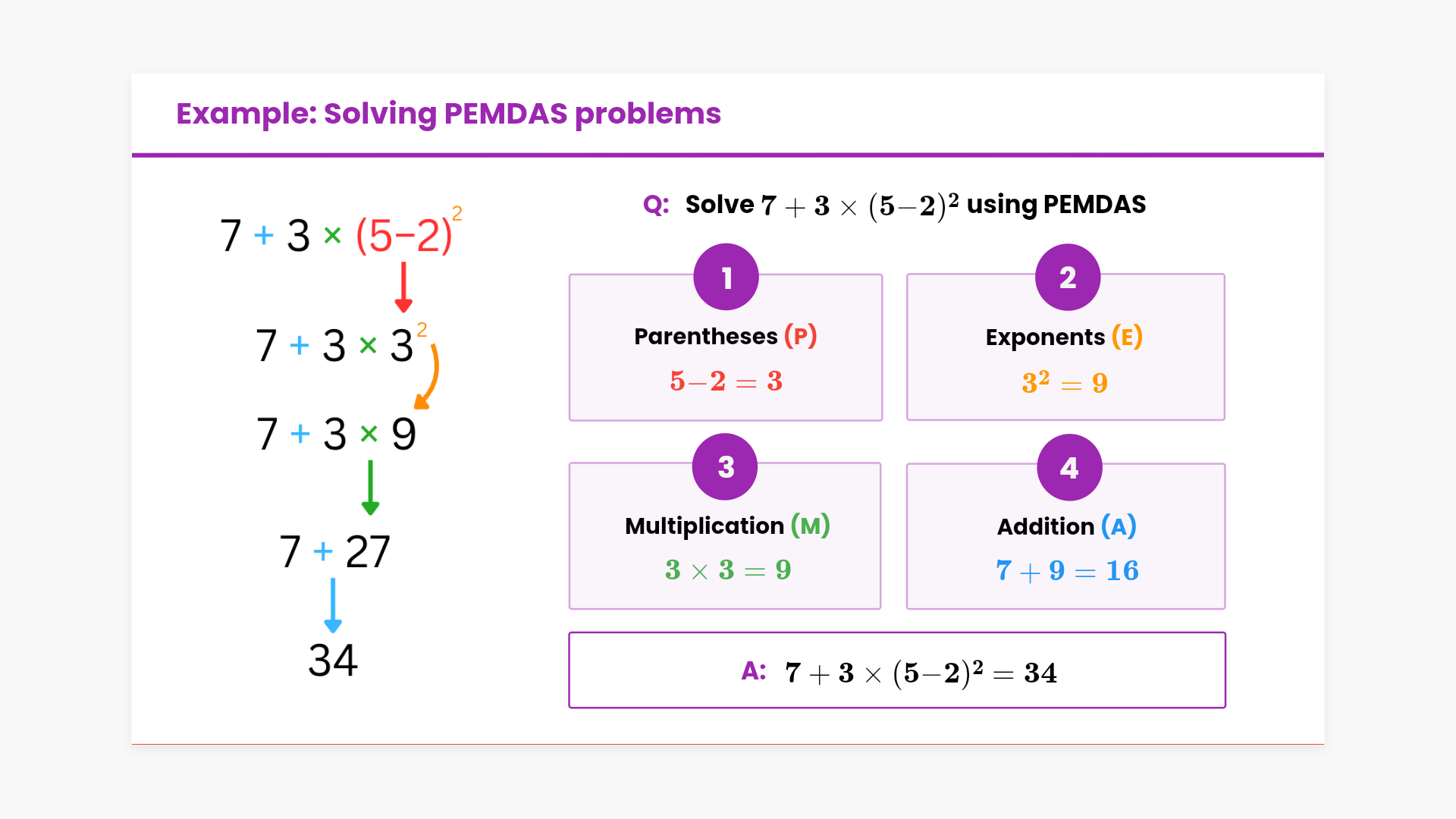Viewport: 1456px width, 819px height.
Task: Click the purple circle numbered 2
Action: pyautogui.click(x=1067, y=278)
